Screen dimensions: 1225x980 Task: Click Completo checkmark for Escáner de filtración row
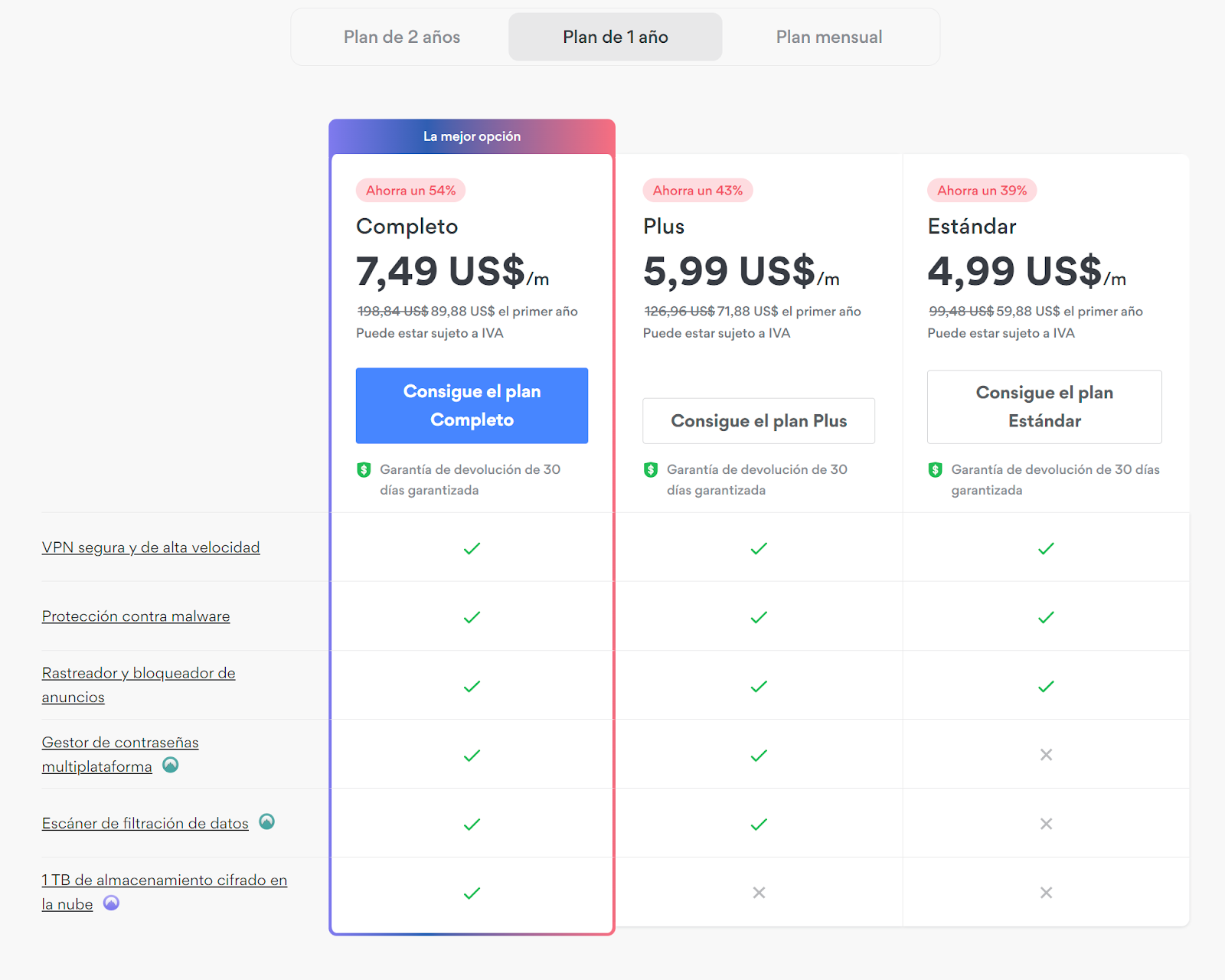pyautogui.click(x=472, y=824)
